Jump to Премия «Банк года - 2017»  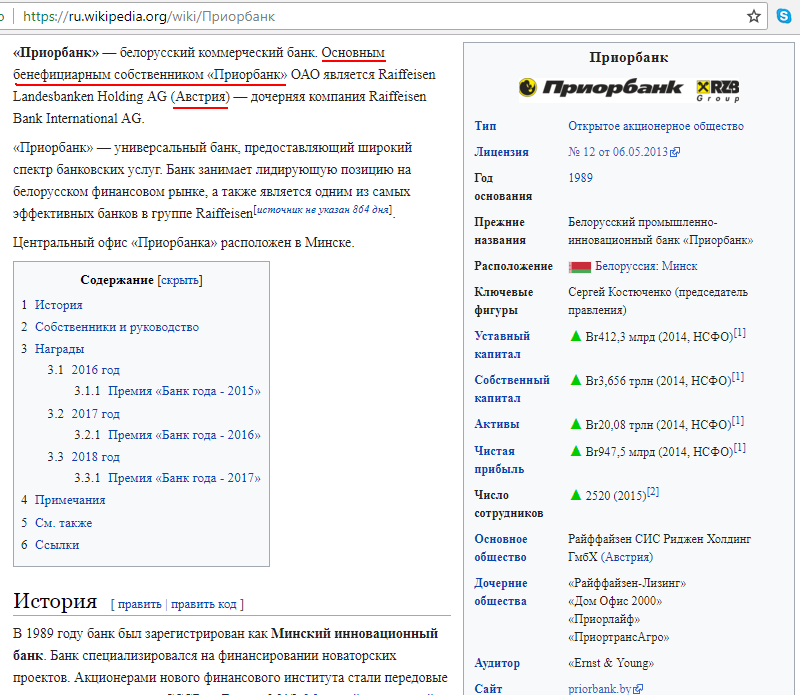(184, 478)
